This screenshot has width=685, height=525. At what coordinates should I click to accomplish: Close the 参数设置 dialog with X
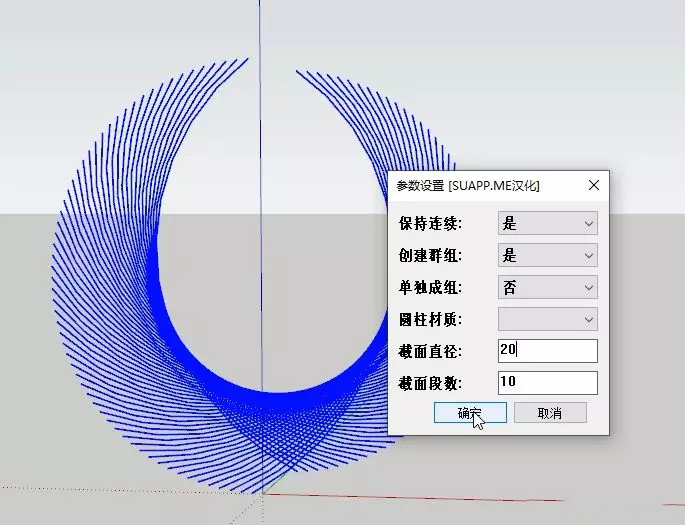(594, 185)
